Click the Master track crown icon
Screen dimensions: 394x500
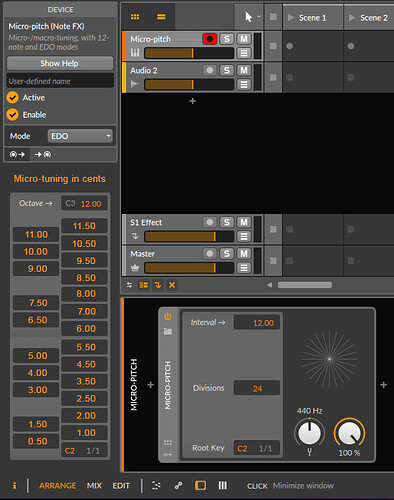(135, 267)
